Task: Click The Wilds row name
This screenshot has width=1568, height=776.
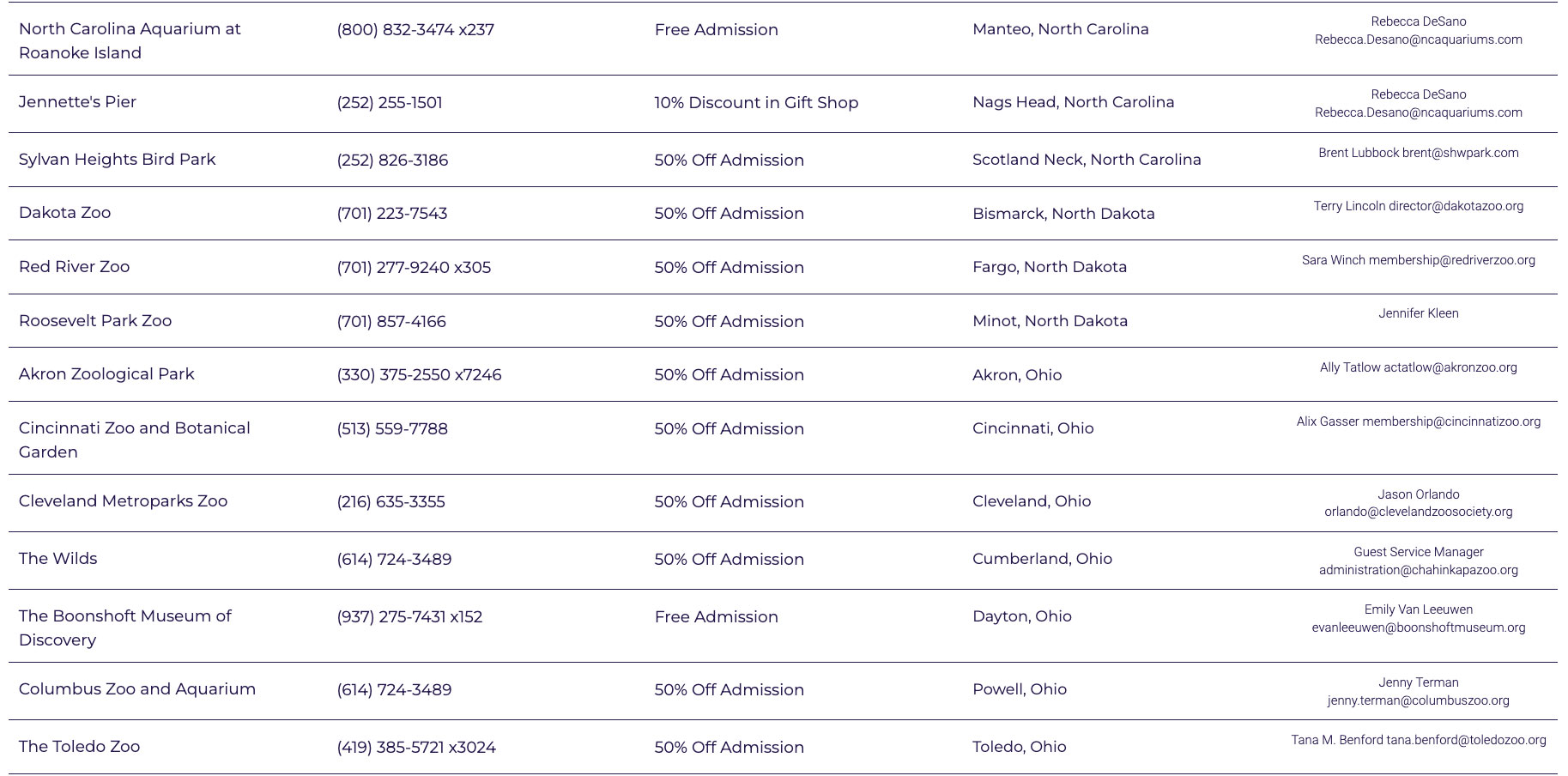Action: click(x=58, y=559)
